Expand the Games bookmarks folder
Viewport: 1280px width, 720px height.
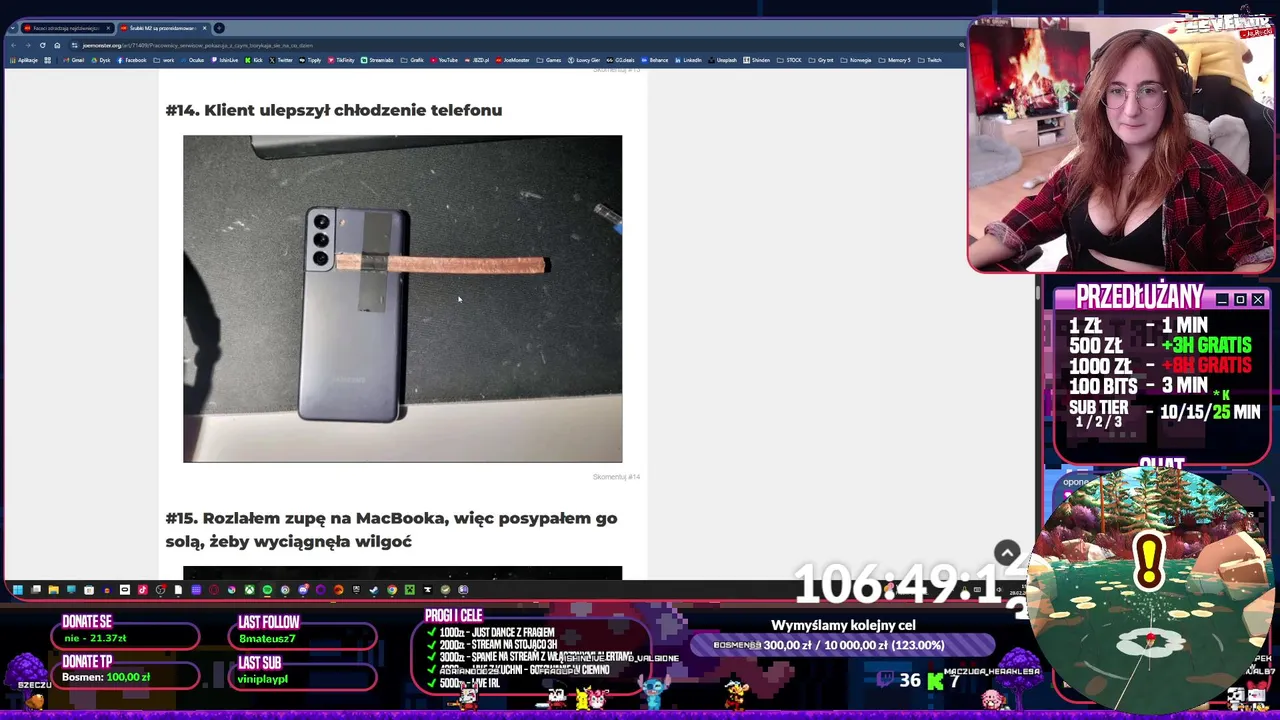tap(549, 60)
